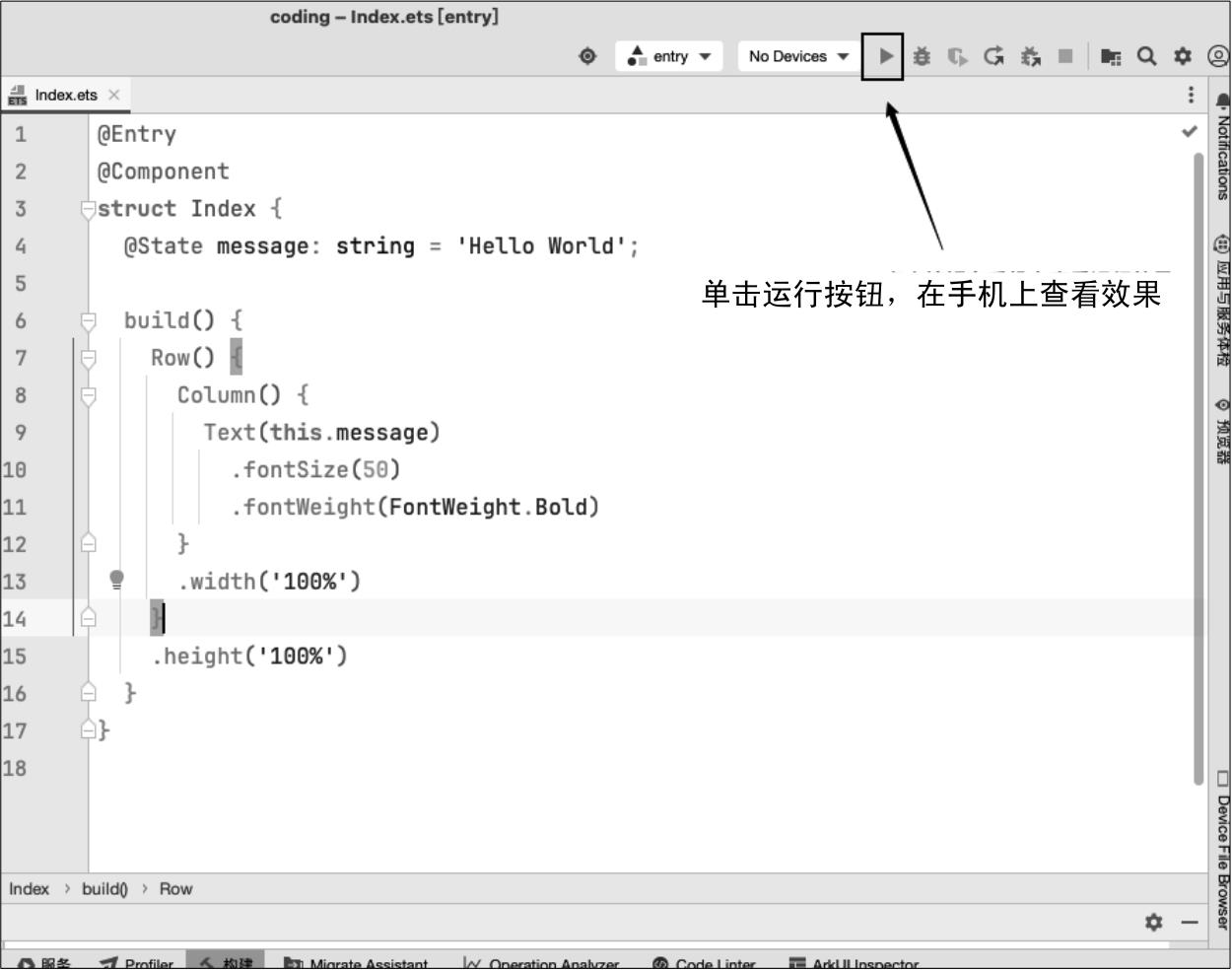This screenshot has width=1232, height=970.
Task: Open the entry module dropdown
Action: click(x=669, y=56)
